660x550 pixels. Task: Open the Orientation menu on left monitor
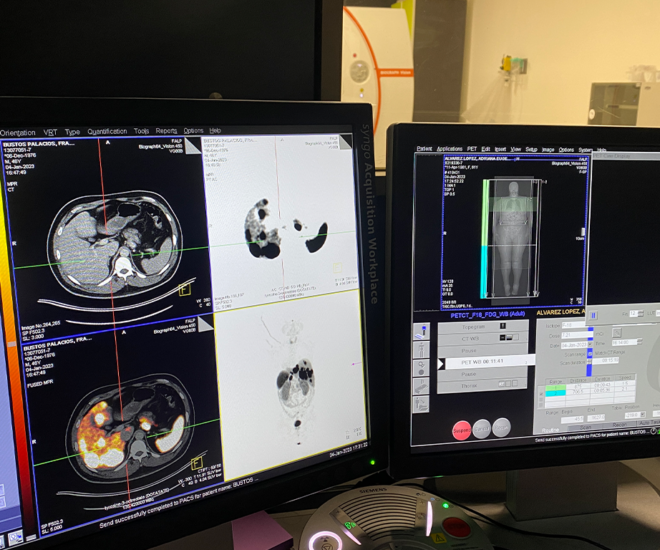(18, 133)
